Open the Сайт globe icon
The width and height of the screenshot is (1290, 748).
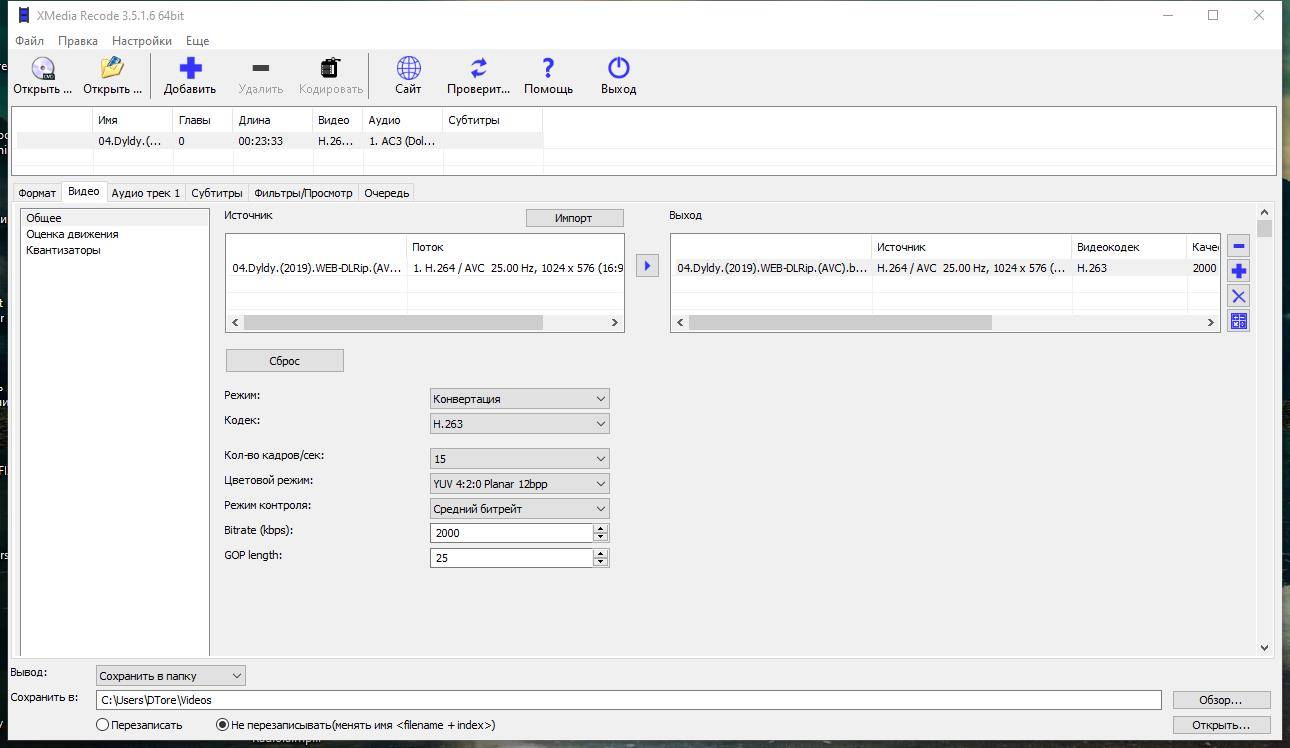point(408,68)
